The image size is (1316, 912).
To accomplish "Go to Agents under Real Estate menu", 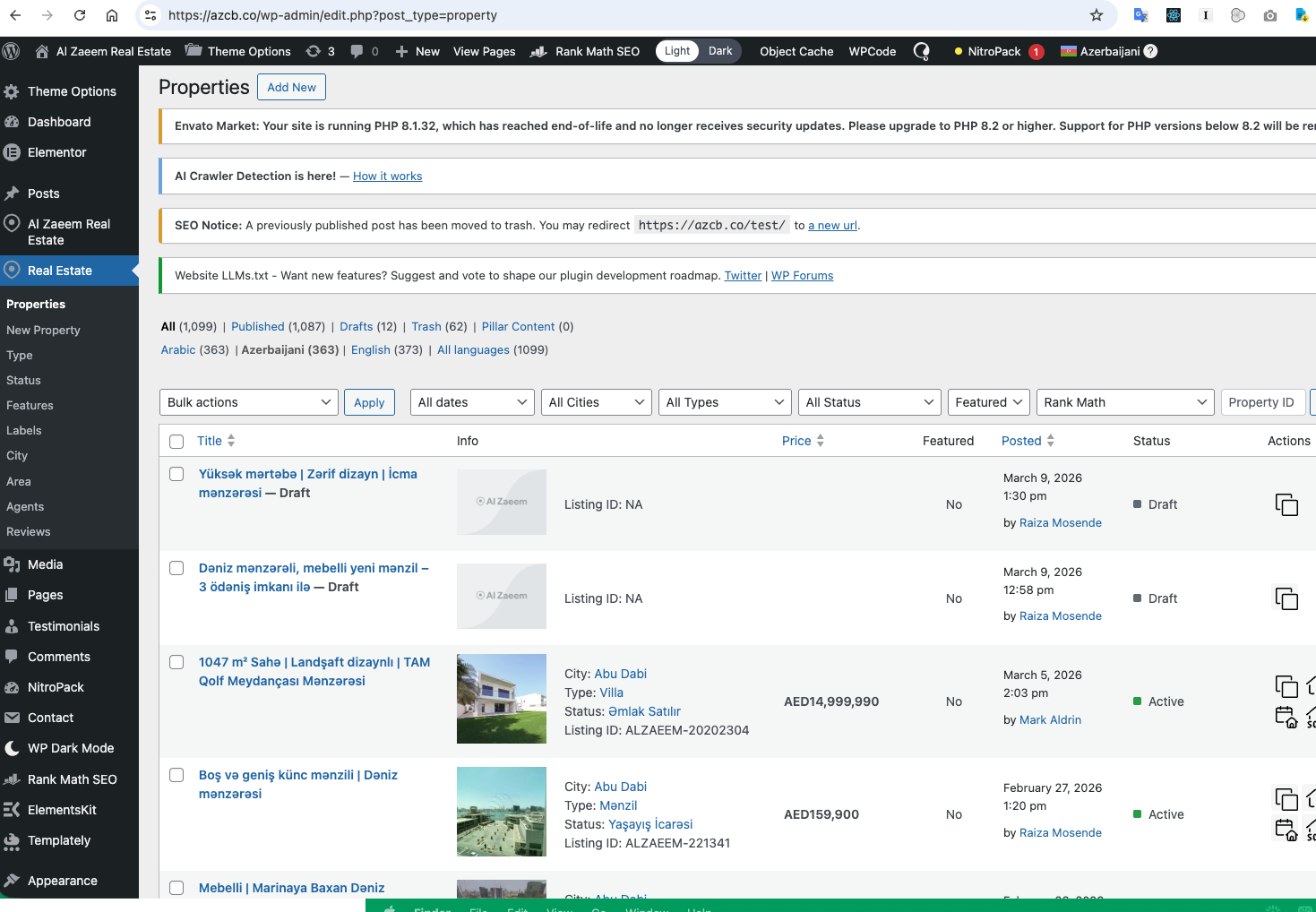I will 25,506.
